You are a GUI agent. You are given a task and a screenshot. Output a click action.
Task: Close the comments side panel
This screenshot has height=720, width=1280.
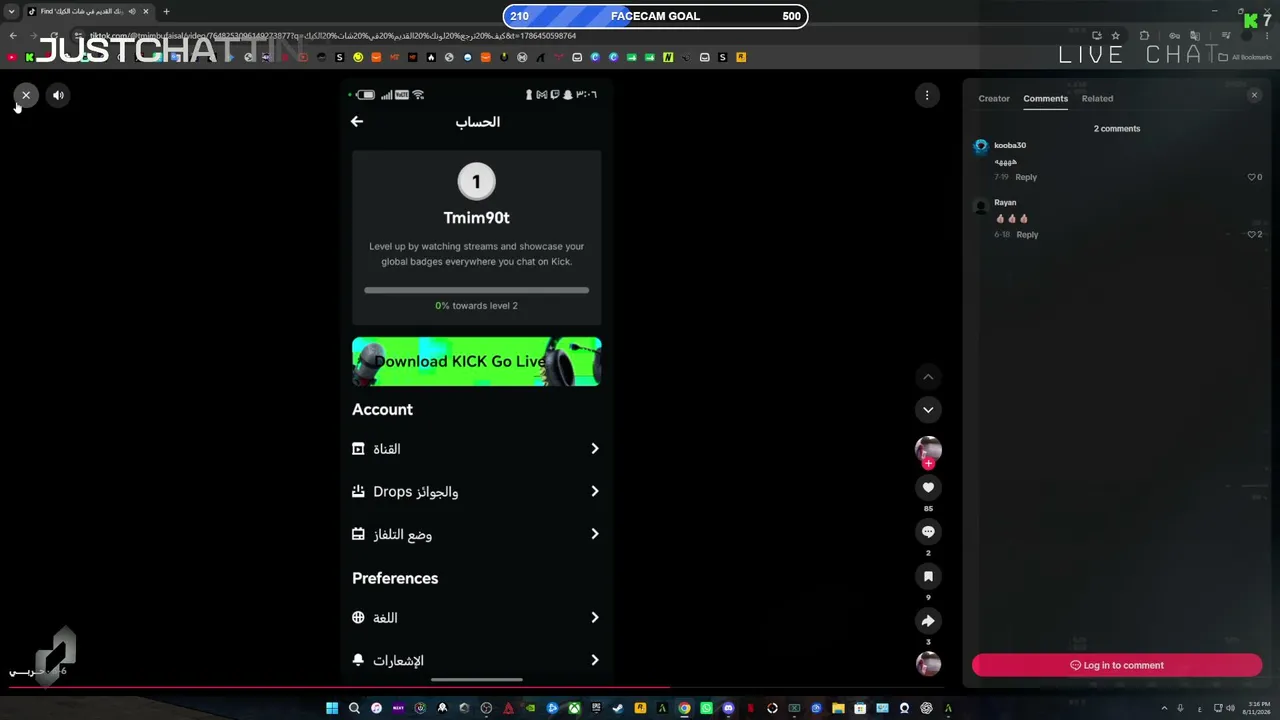click(1255, 95)
